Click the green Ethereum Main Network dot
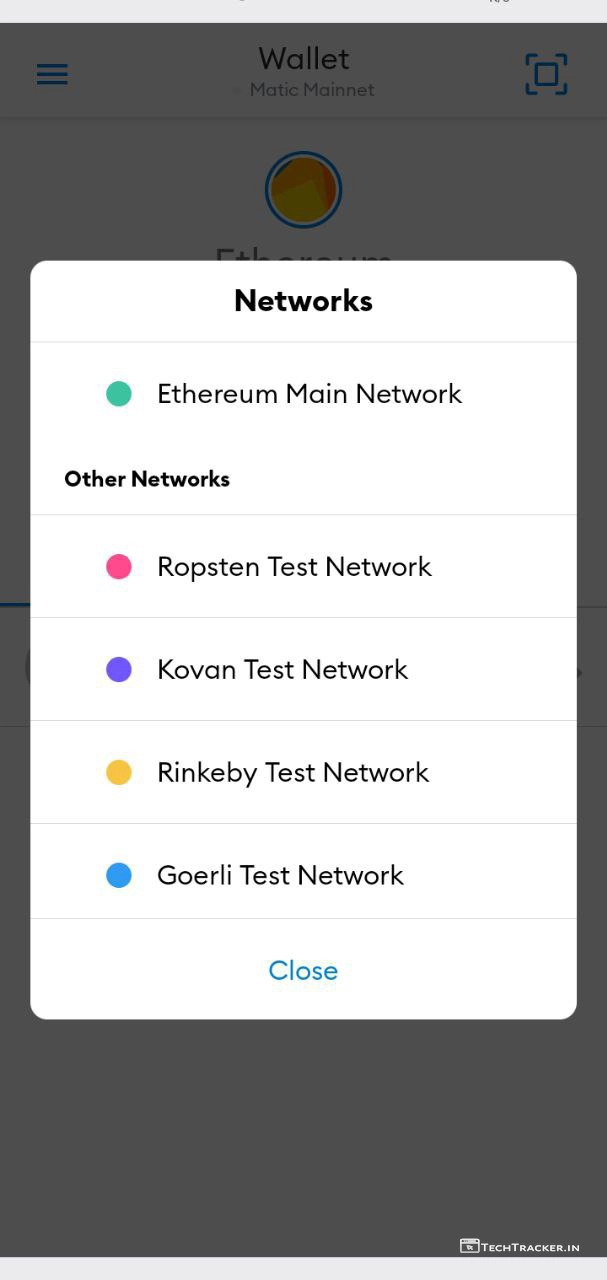607x1280 pixels. [x=119, y=394]
